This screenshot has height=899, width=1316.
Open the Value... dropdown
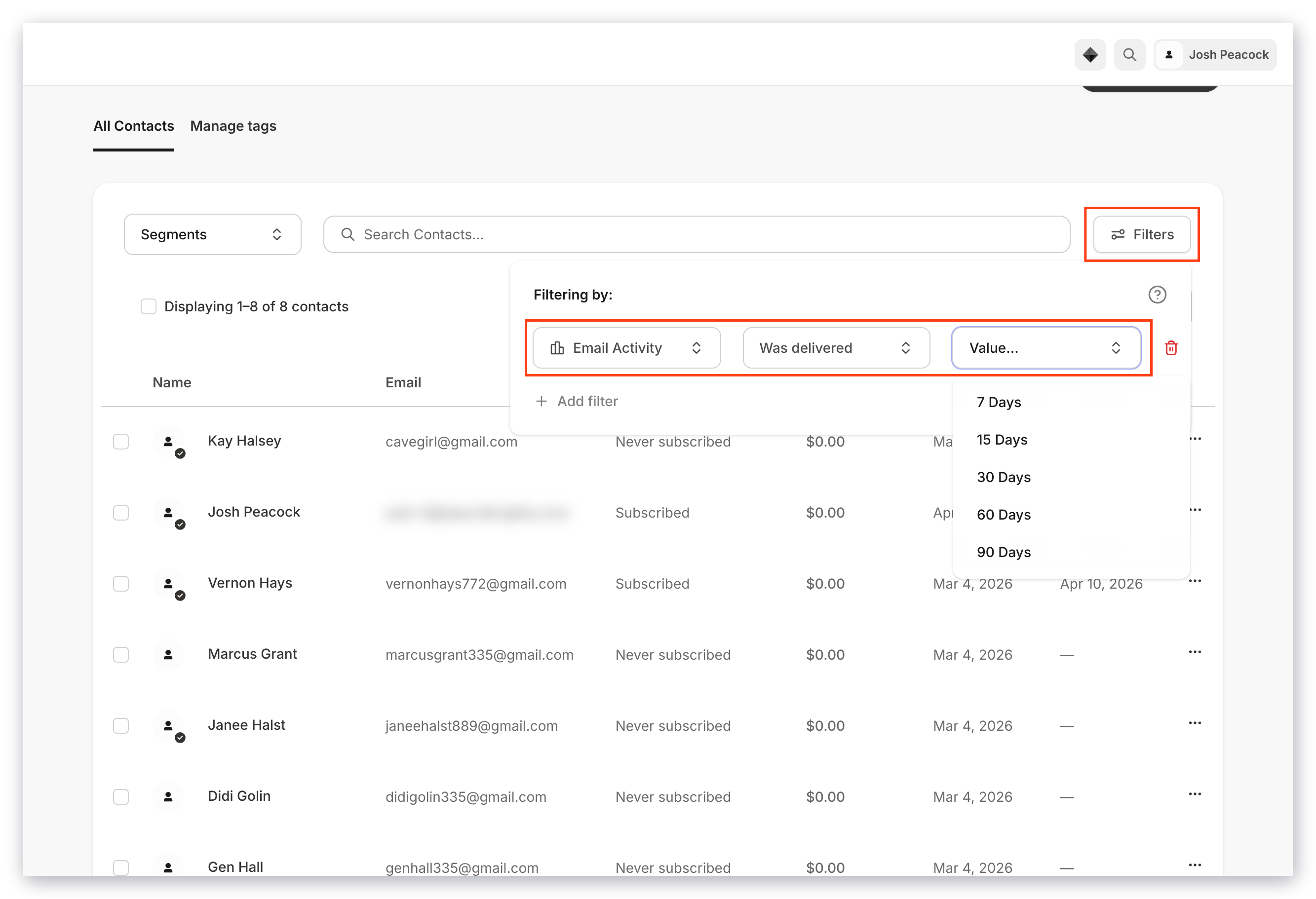pyautogui.click(x=1046, y=347)
